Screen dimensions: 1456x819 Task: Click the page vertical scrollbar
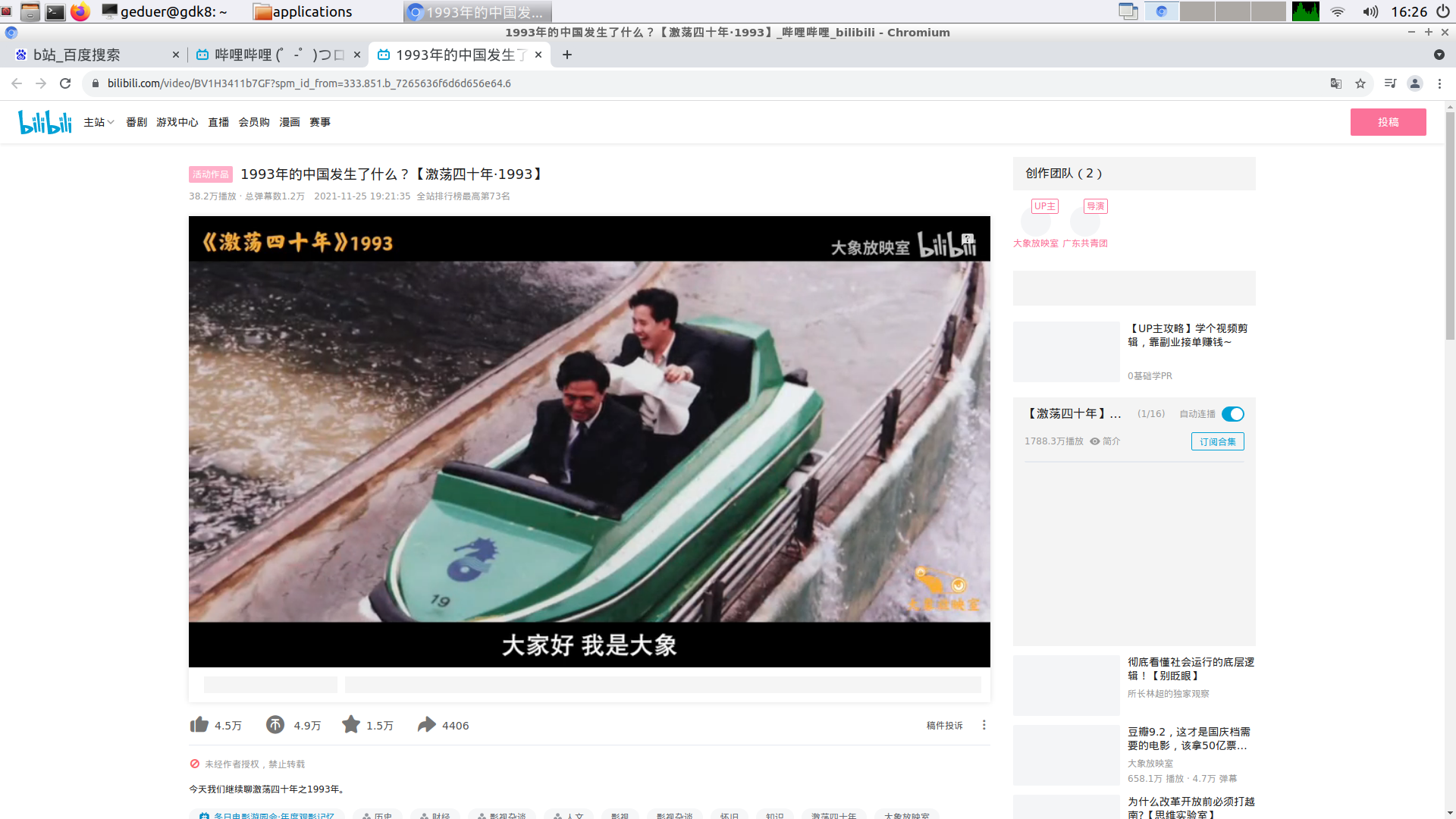click(1450, 227)
